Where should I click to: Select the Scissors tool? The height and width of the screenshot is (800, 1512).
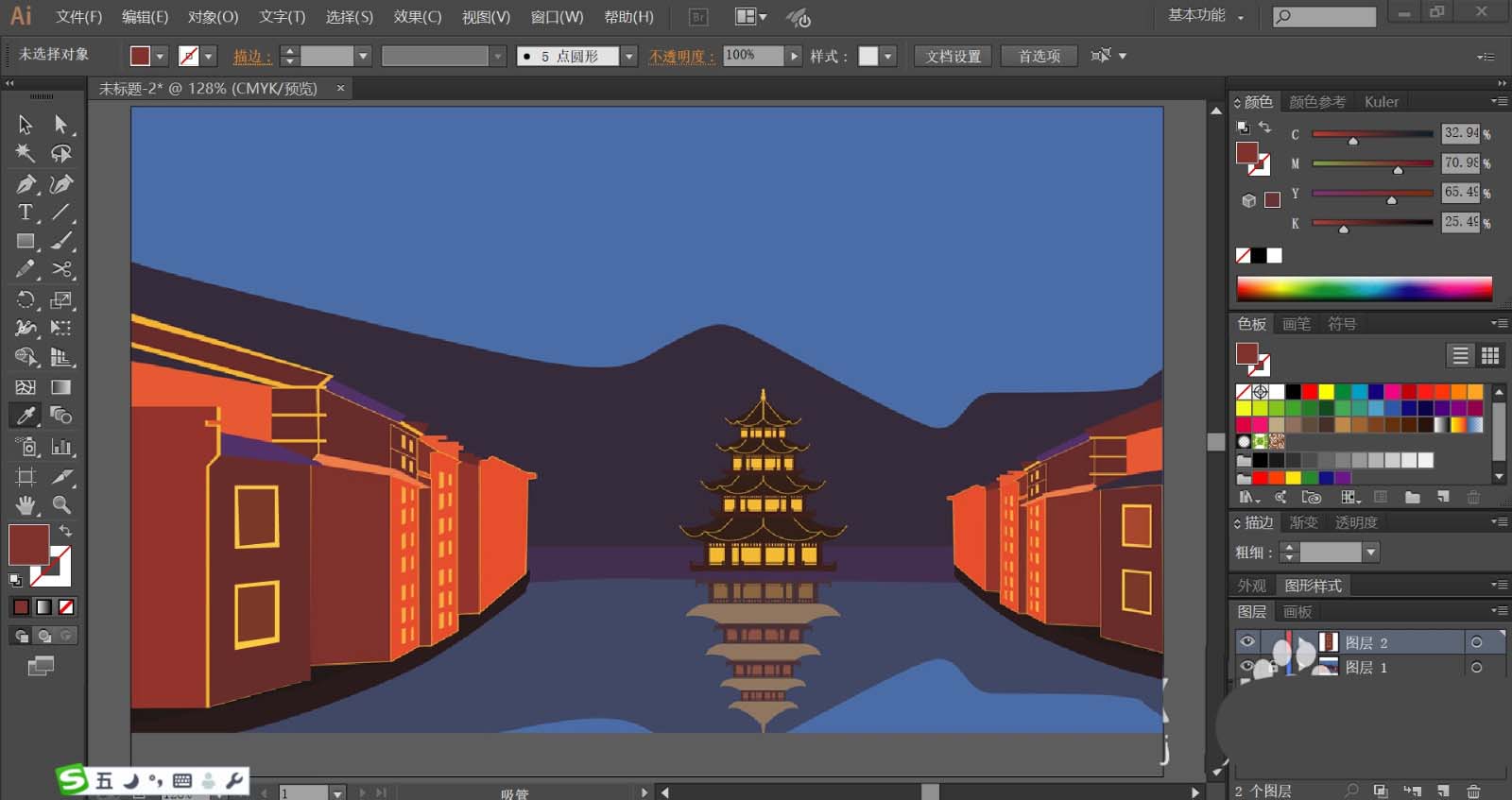tap(61, 270)
